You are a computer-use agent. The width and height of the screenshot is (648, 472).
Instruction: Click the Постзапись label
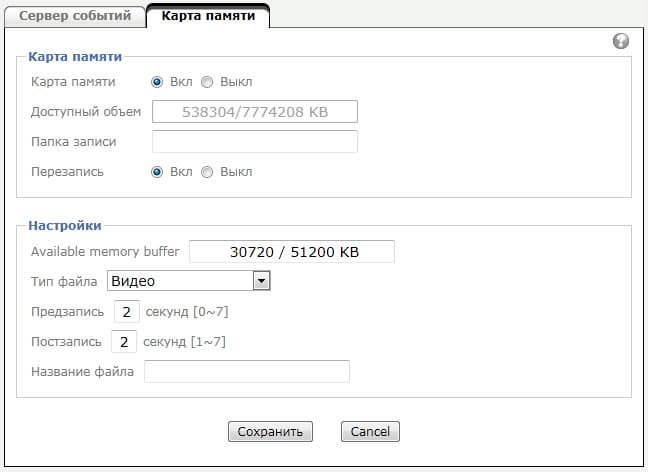click(x=66, y=342)
